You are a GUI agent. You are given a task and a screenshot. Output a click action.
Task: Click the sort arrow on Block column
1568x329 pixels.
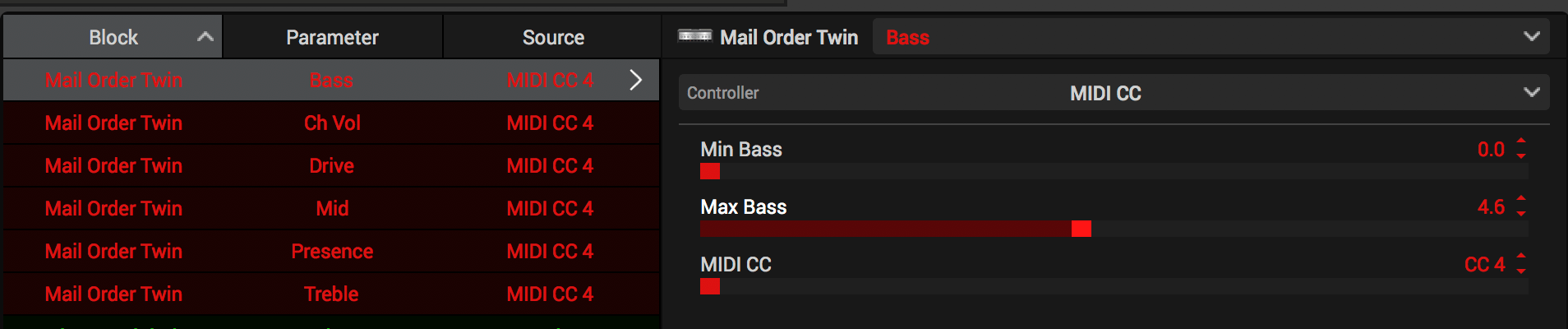[205, 37]
